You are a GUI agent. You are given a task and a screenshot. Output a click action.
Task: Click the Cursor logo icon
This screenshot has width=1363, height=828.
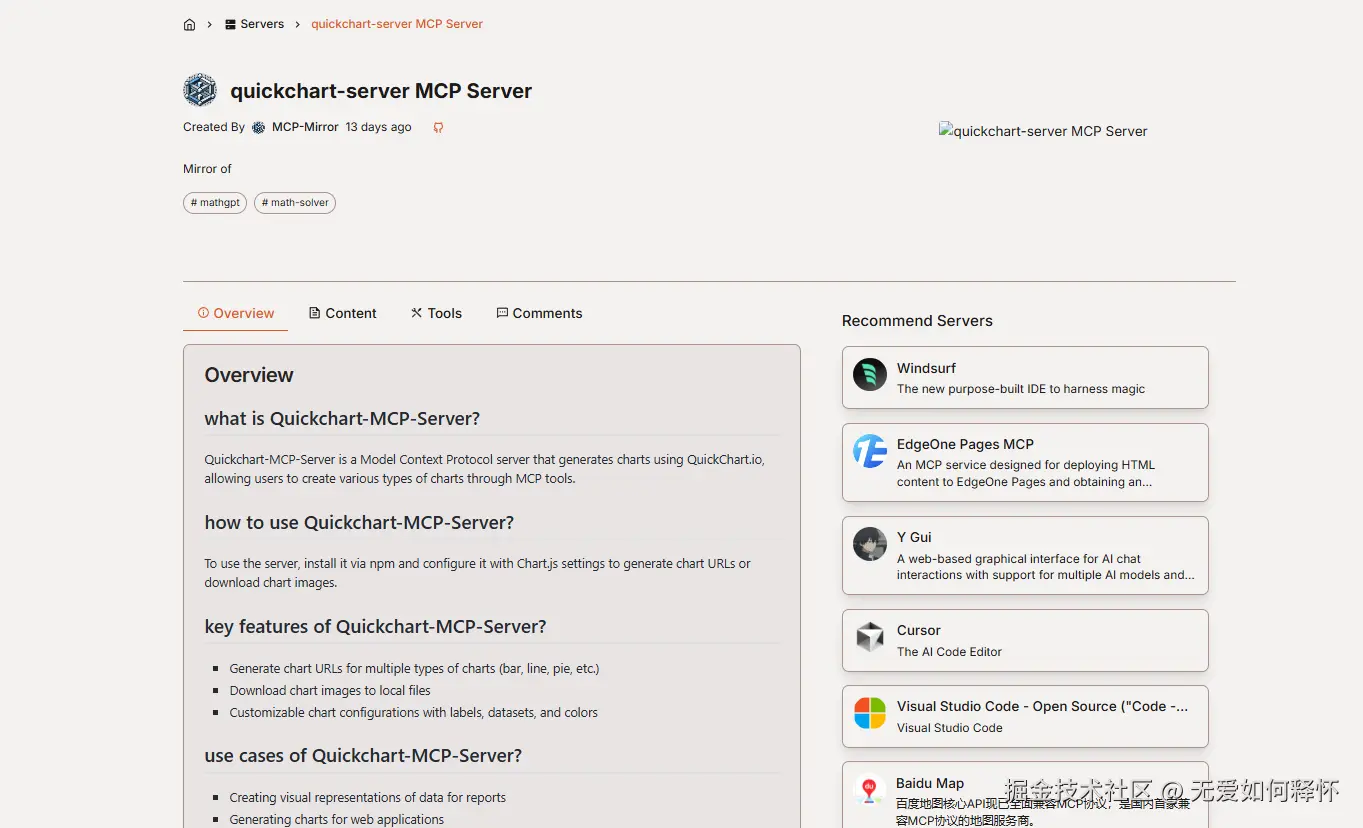870,637
